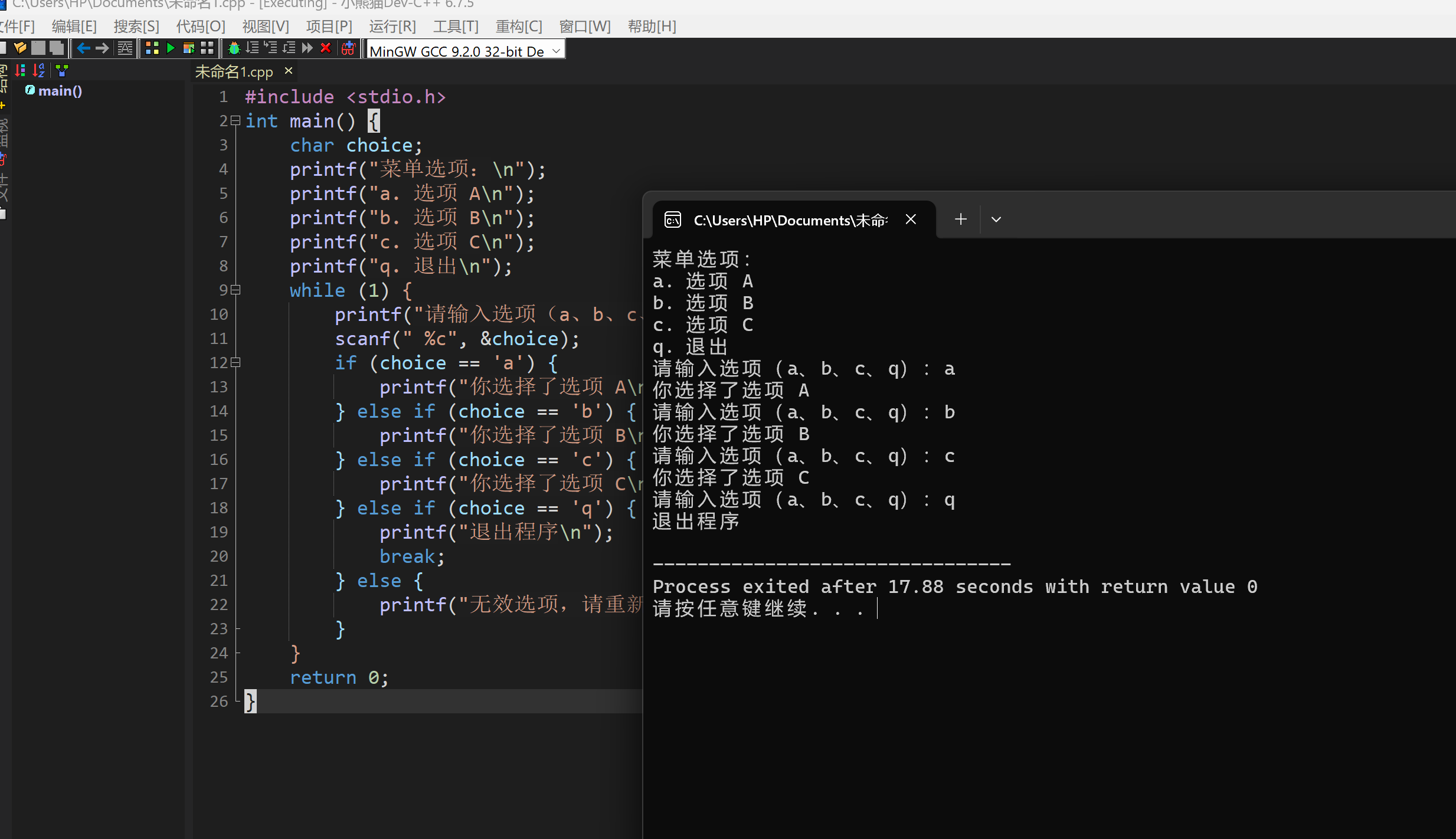The width and height of the screenshot is (1456, 839).
Task: Click the compile colored-squares icon
Action: (152, 48)
